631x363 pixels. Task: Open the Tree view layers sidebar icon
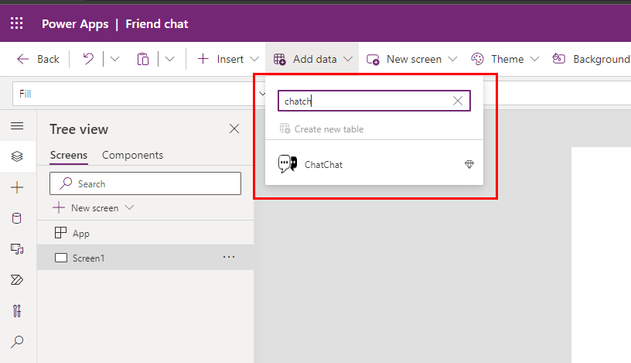[x=17, y=156]
